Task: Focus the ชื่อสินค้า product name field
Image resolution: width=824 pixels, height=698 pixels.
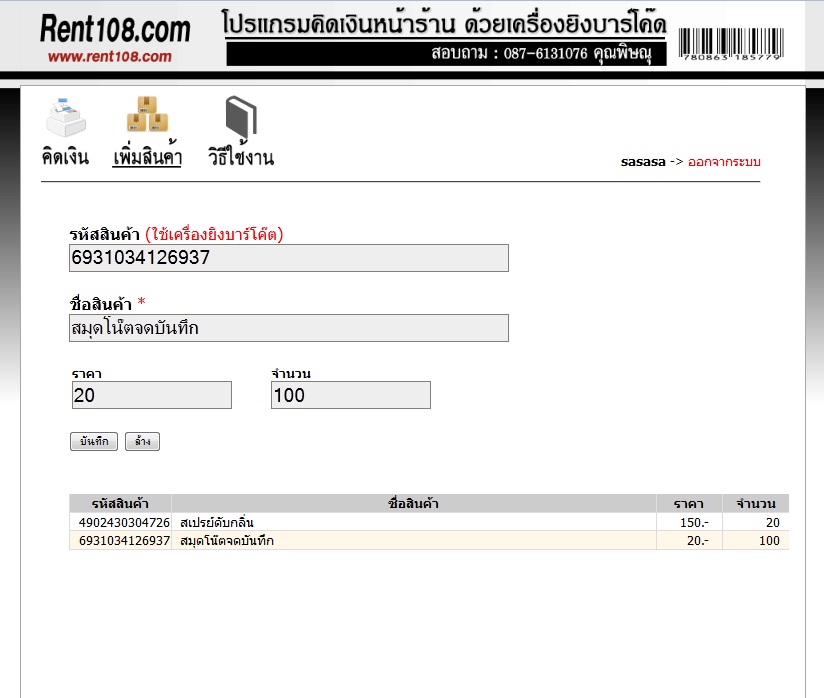Action: coord(288,328)
